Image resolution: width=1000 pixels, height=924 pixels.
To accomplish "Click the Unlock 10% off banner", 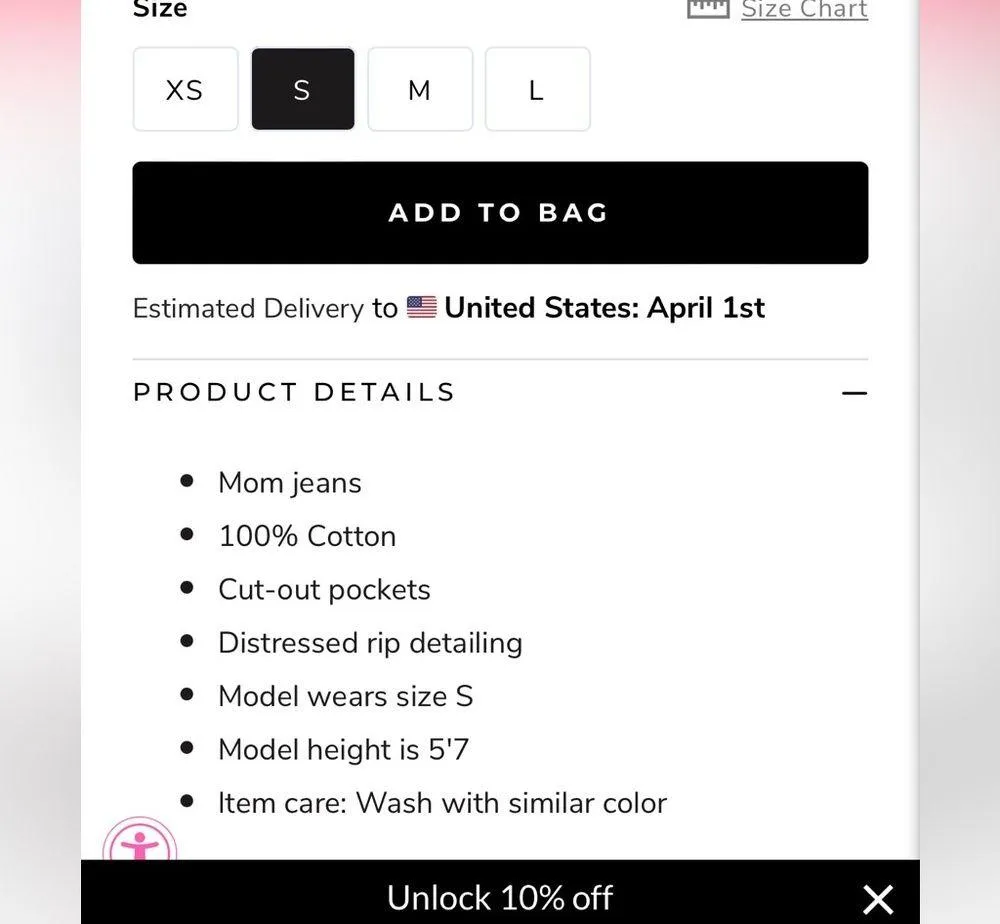I will [499, 896].
